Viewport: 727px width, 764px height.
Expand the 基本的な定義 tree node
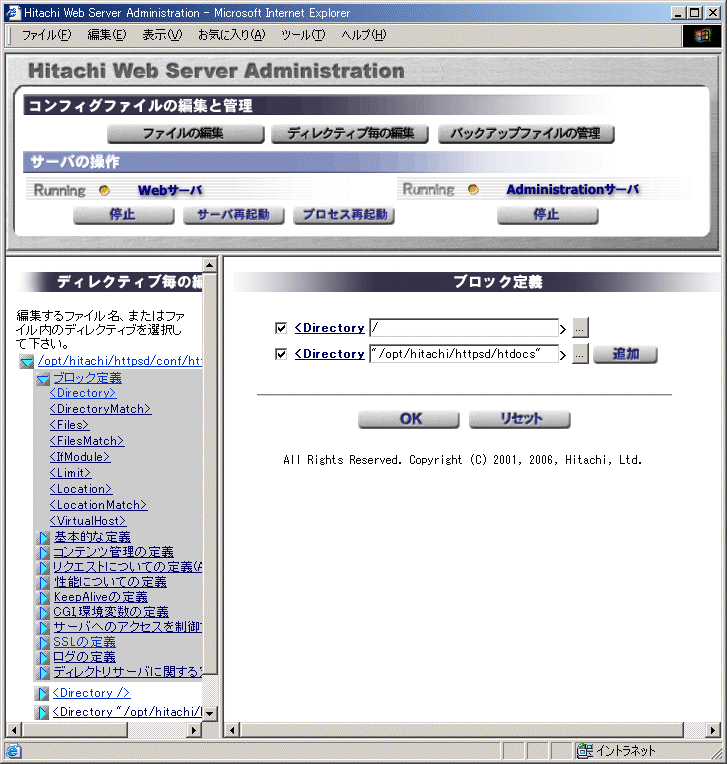click(x=44, y=538)
